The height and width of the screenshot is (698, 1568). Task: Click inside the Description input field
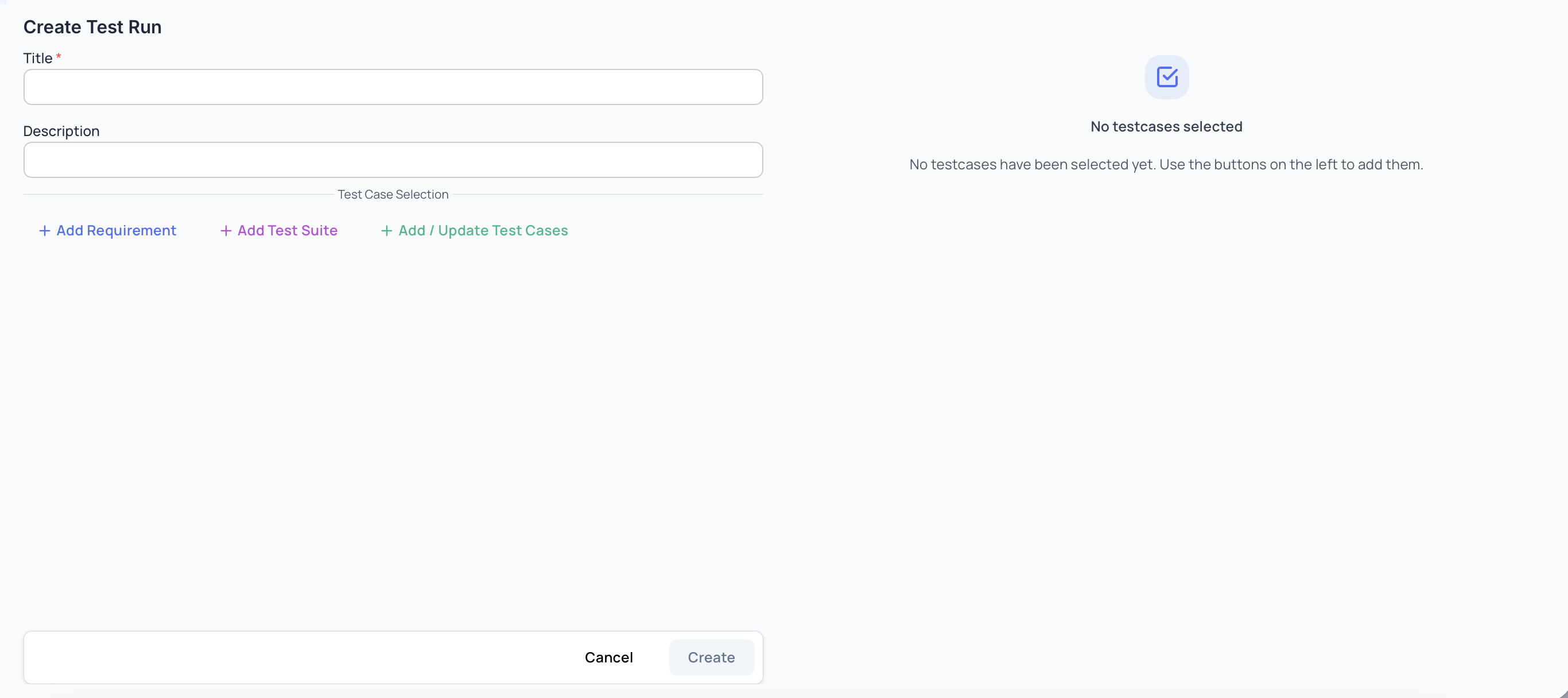(393, 160)
